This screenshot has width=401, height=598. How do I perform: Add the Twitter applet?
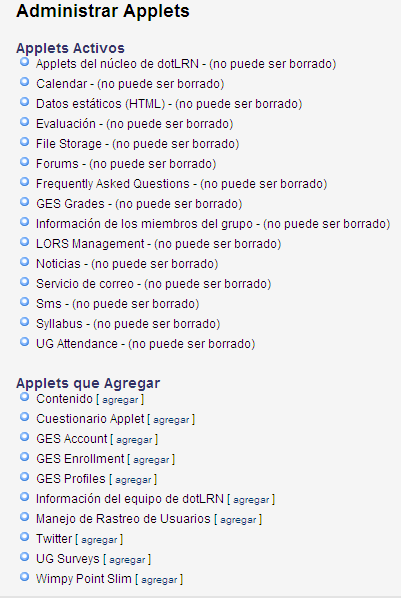click(99, 540)
